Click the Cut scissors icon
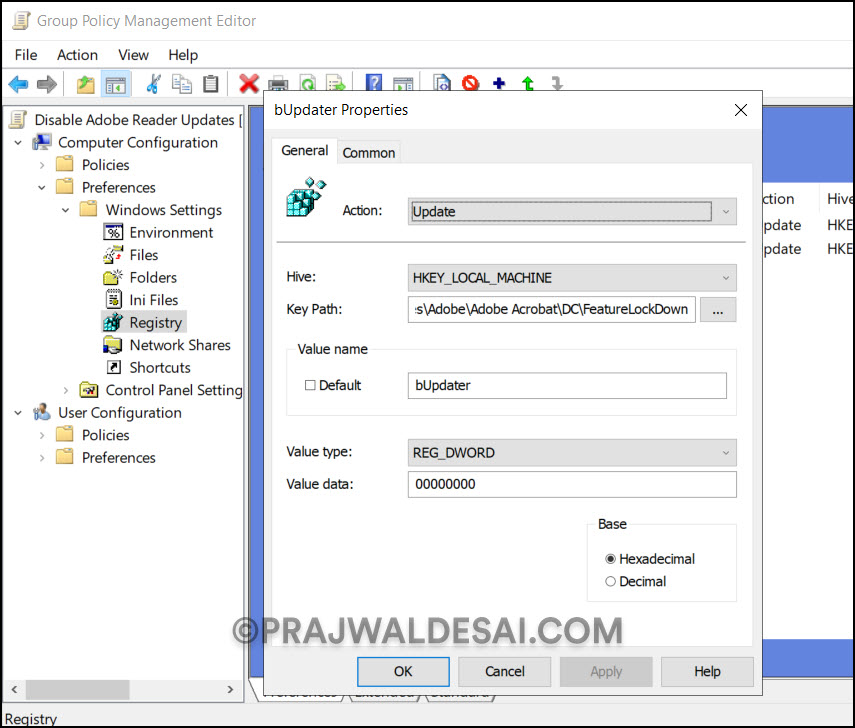Viewport: 855px width, 728px height. pos(153,84)
